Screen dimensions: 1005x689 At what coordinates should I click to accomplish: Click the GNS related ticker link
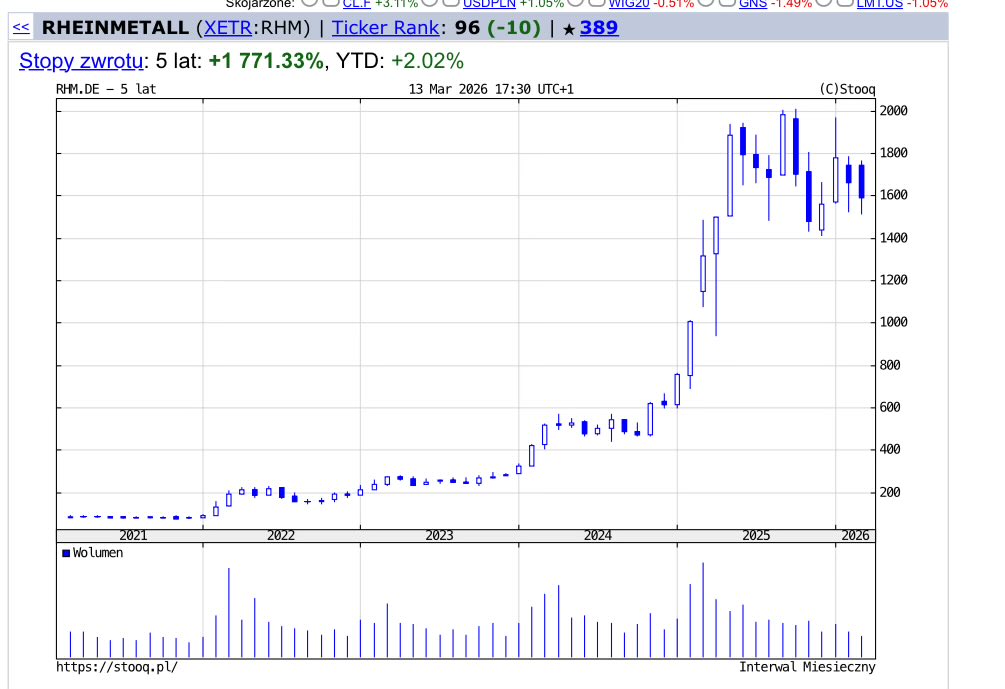click(x=752, y=4)
